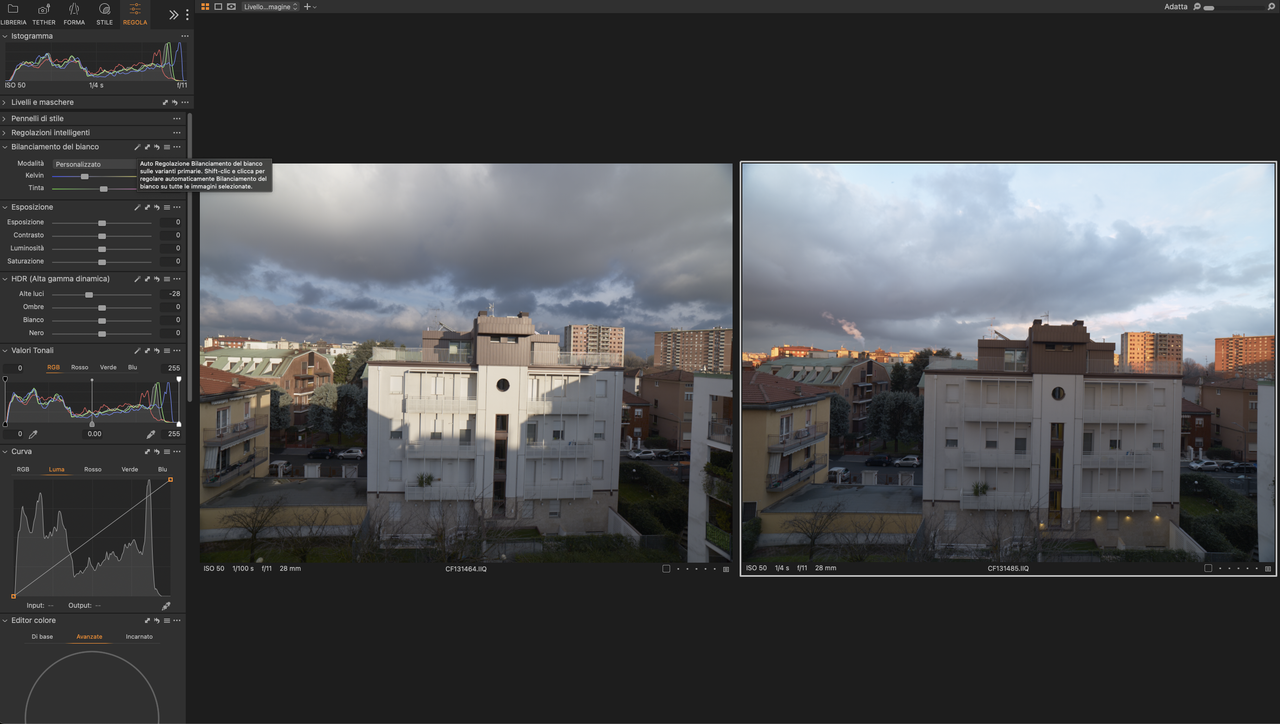Switch Editor colore to Incarnato tab
The image size is (1280, 724).
click(x=139, y=637)
